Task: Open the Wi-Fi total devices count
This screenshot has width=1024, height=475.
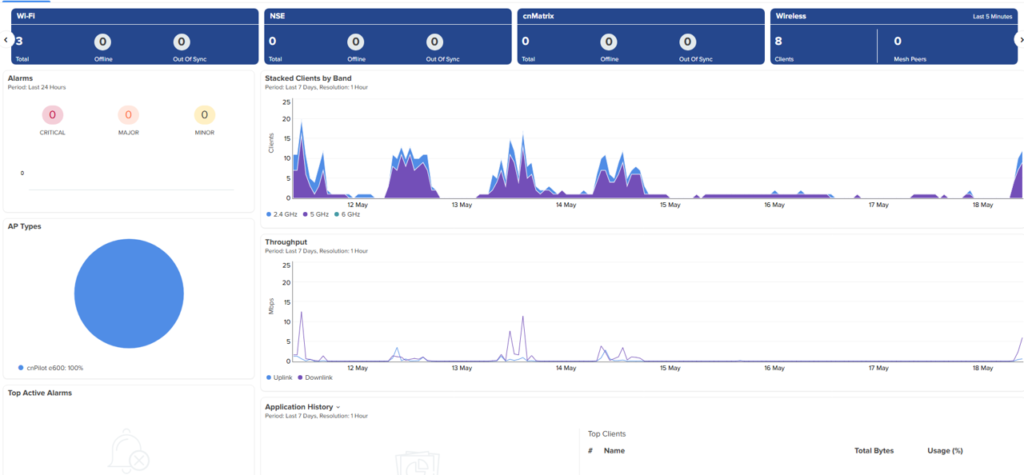Action: coord(20,42)
